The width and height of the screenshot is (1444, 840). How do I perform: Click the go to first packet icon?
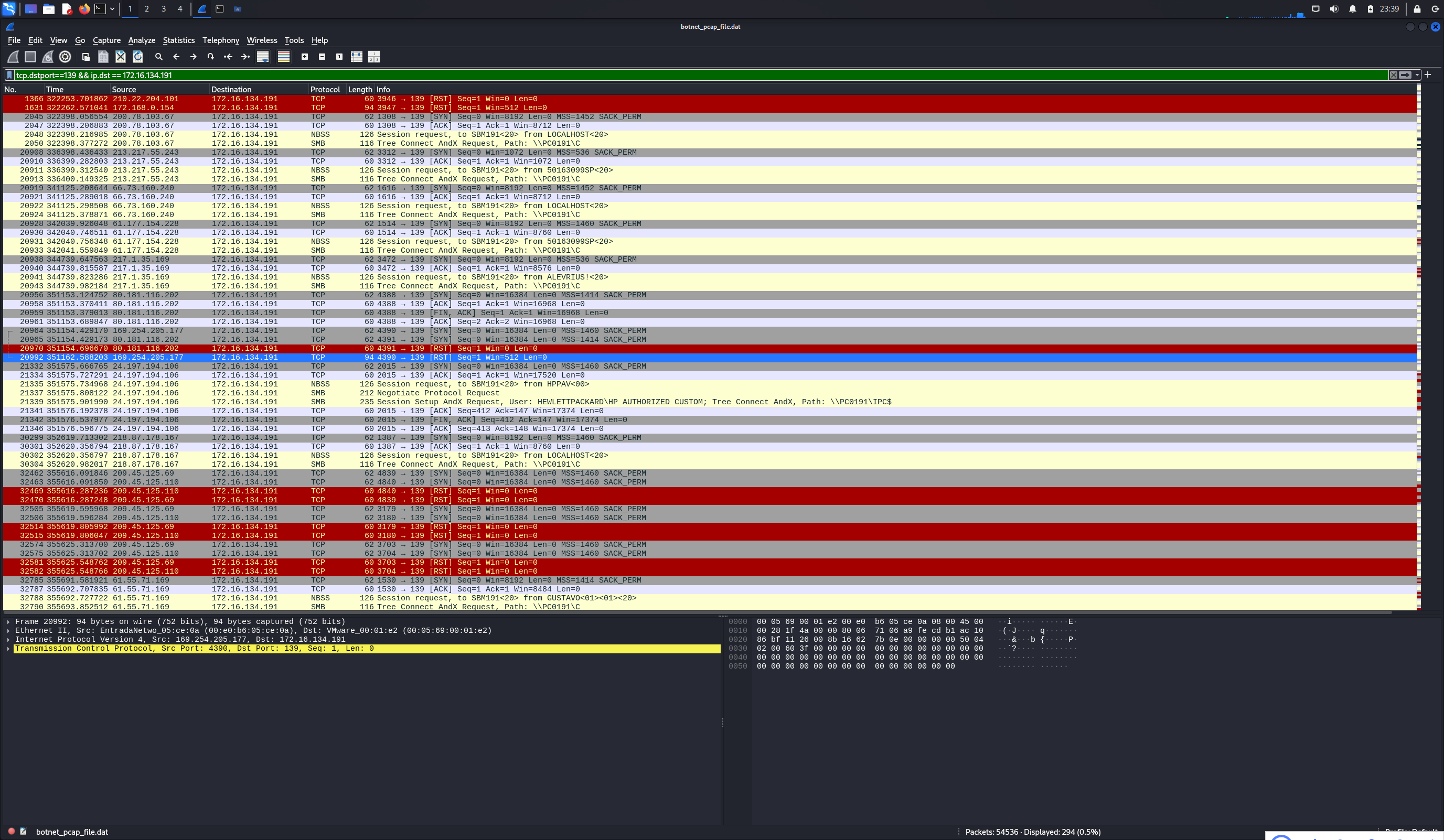[228, 57]
